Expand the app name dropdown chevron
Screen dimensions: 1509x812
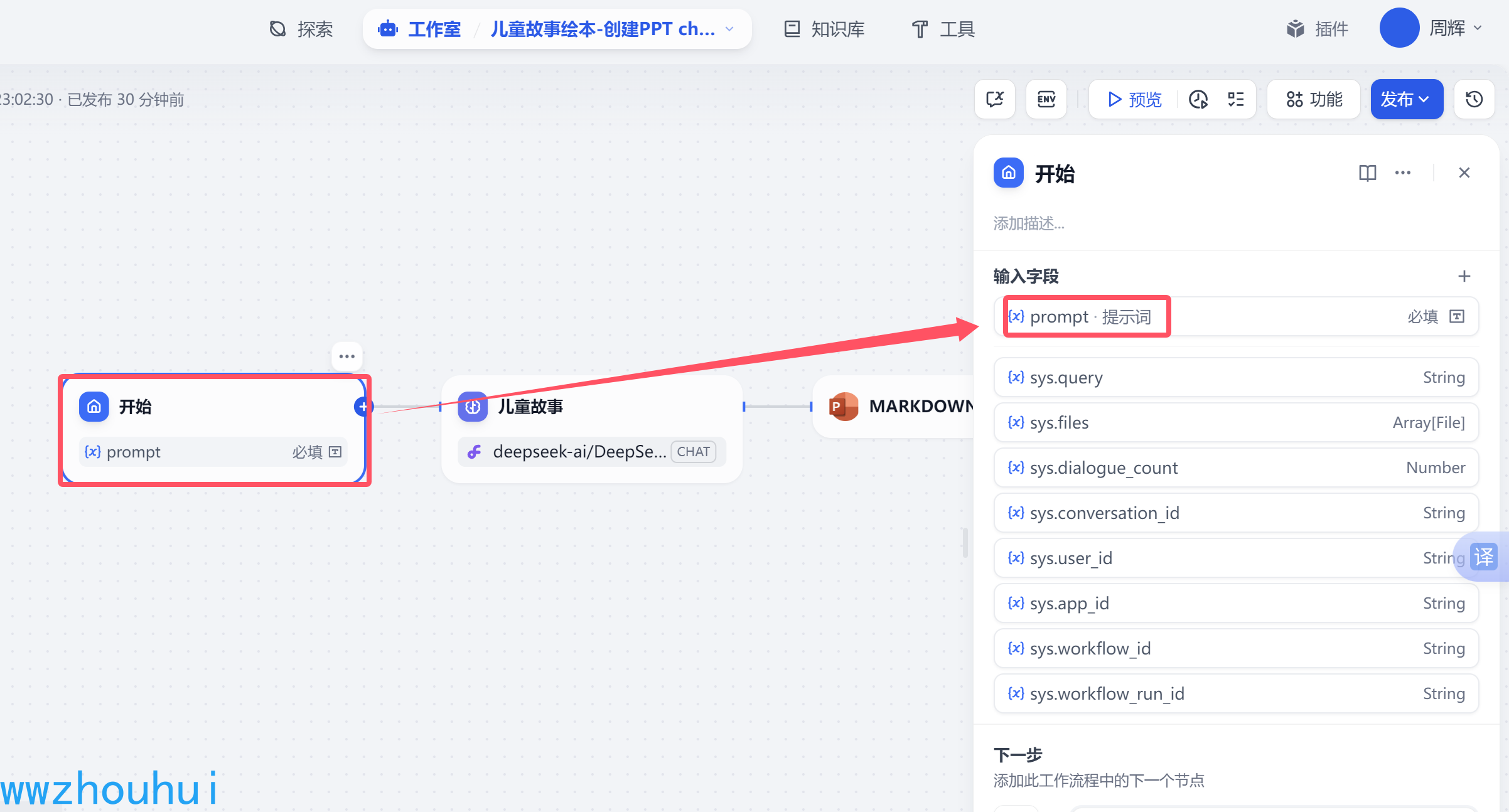tap(729, 29)
